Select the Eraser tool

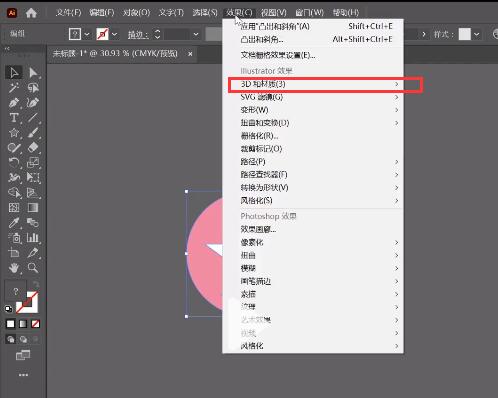[x=33, y=148]
